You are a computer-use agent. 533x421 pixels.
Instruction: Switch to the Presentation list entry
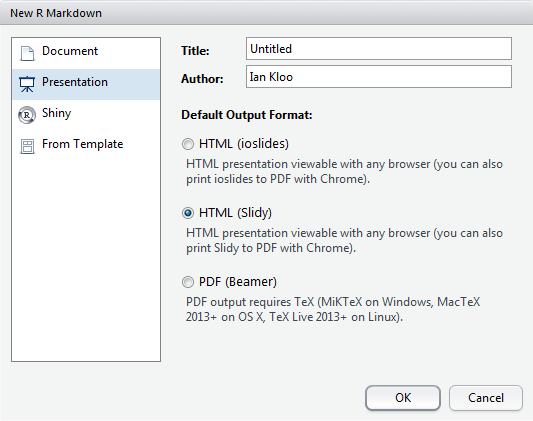pos(86,84)
